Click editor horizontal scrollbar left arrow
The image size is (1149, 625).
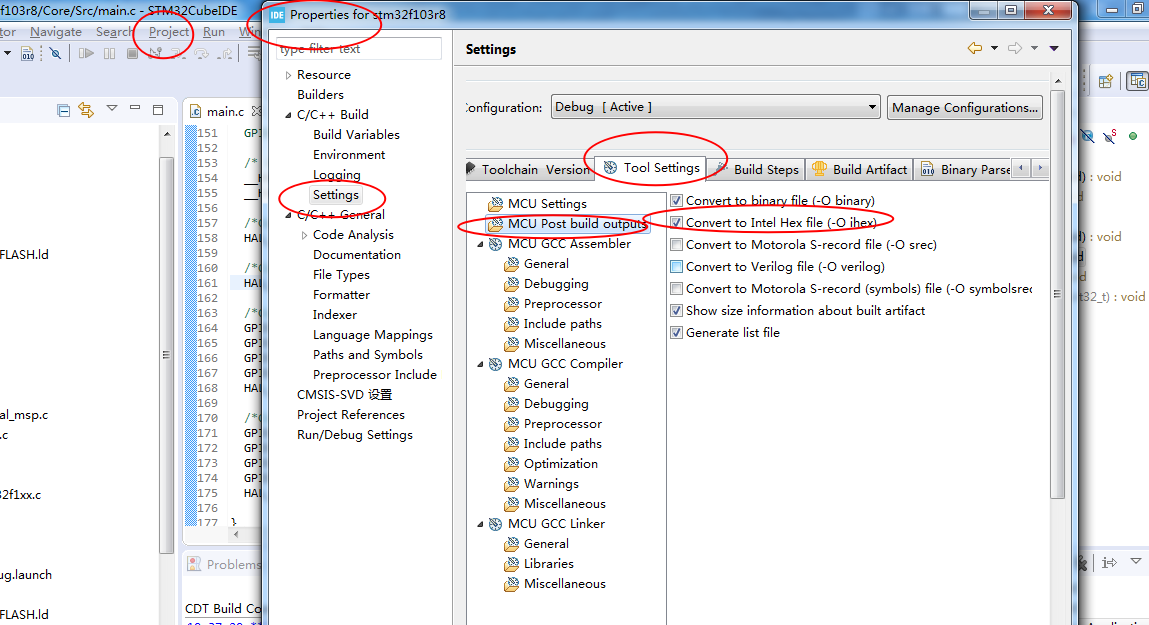tap(236, 534)
